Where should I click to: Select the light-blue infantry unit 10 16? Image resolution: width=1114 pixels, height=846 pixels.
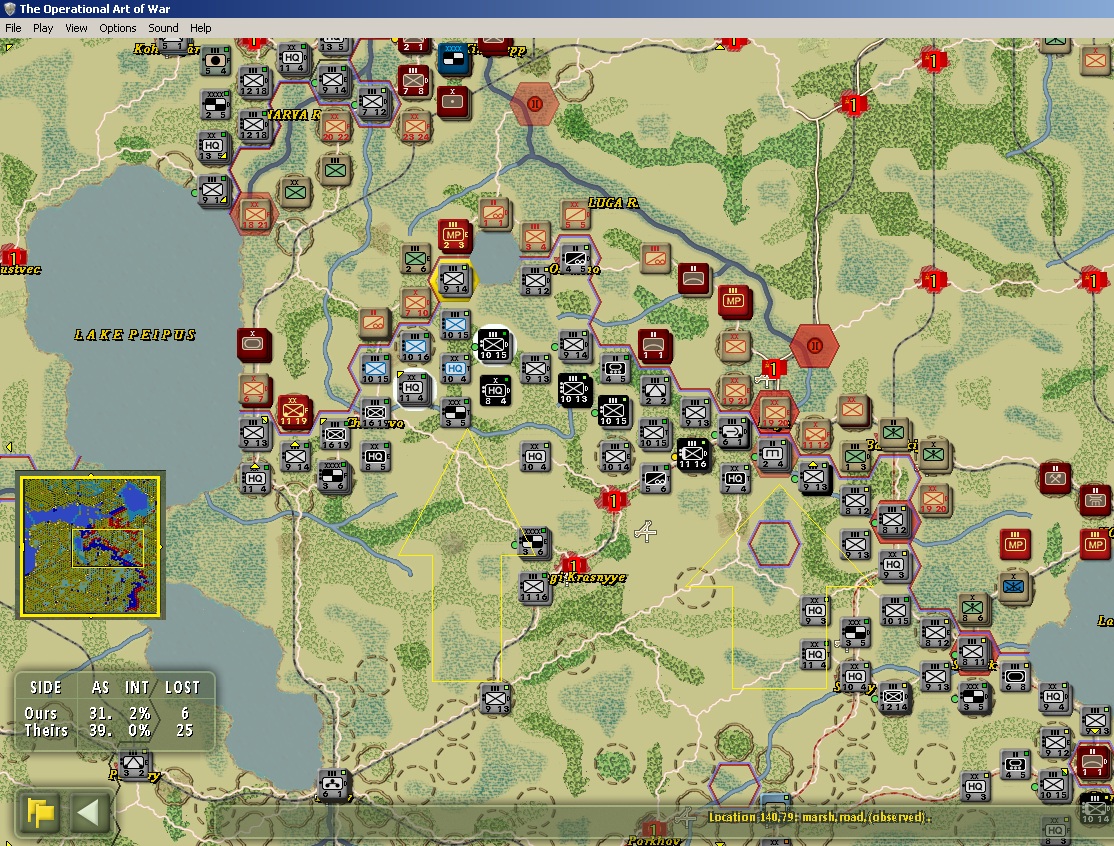pyautogui.click(x=416, y=347)
